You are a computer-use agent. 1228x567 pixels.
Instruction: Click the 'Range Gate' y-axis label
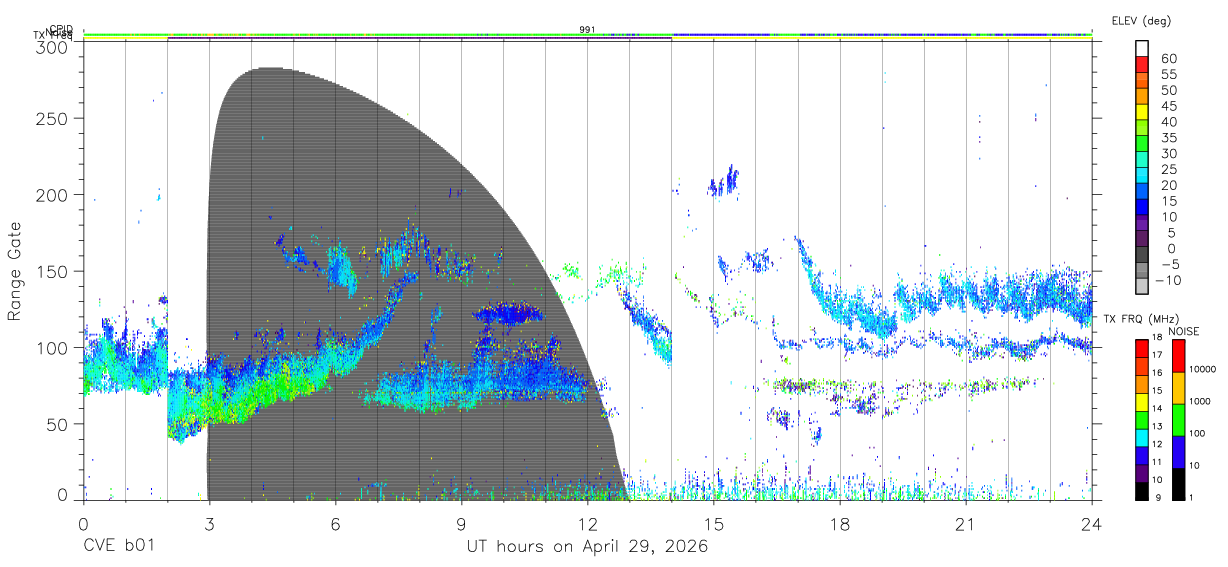(x=15, y=272)
